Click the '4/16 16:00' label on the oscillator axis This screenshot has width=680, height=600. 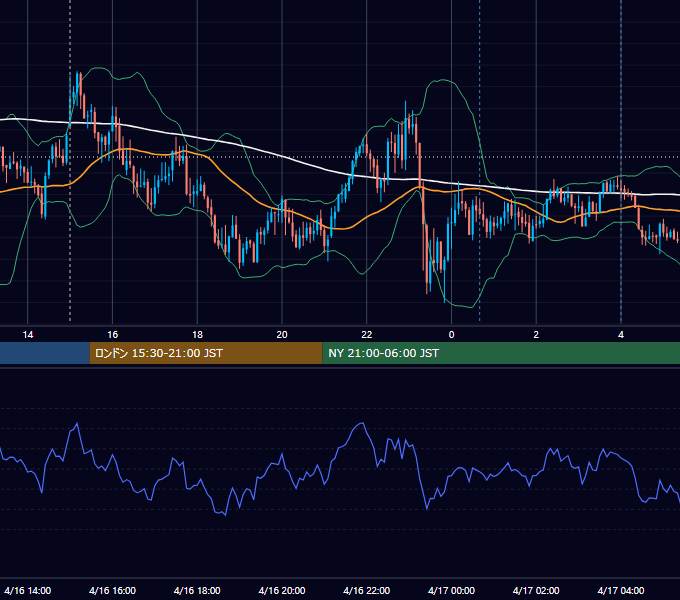(112, 590)
